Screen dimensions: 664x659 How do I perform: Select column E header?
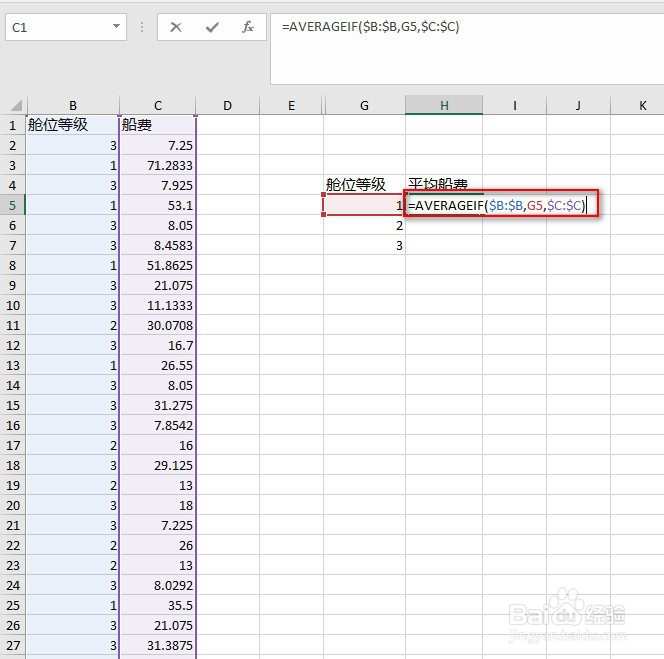291,105
